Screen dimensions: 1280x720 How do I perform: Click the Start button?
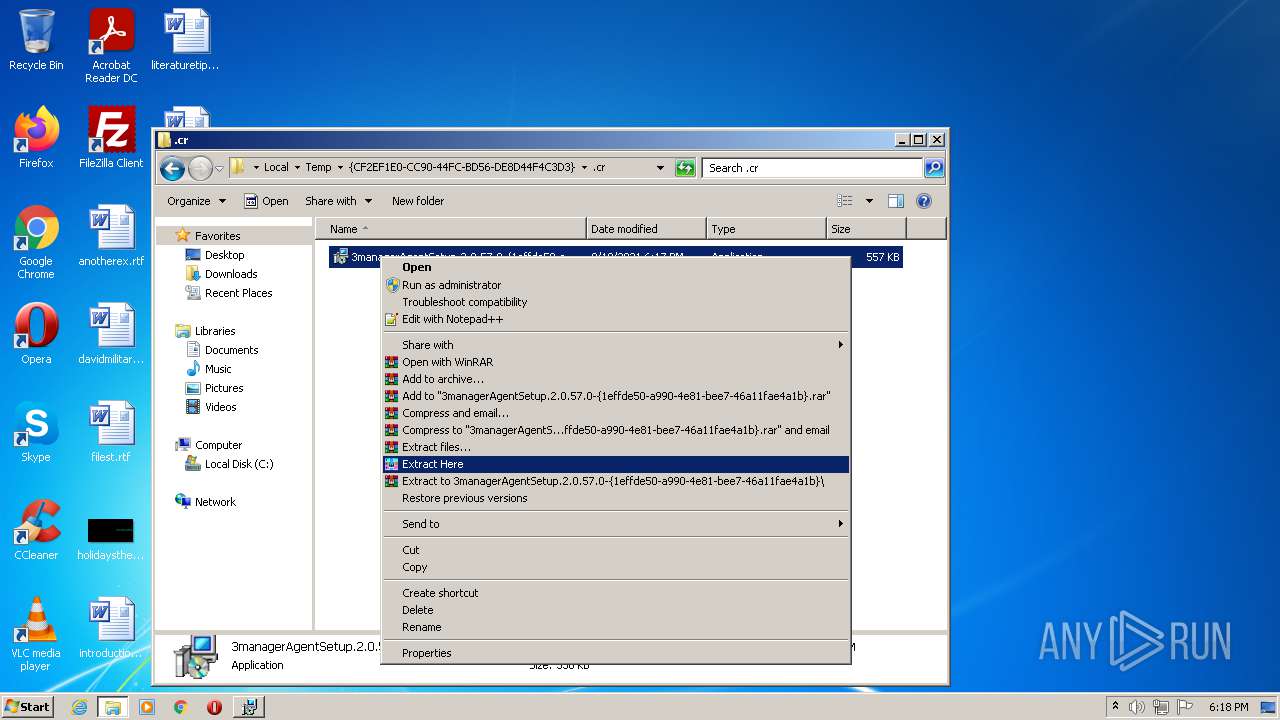click(28, 707)
